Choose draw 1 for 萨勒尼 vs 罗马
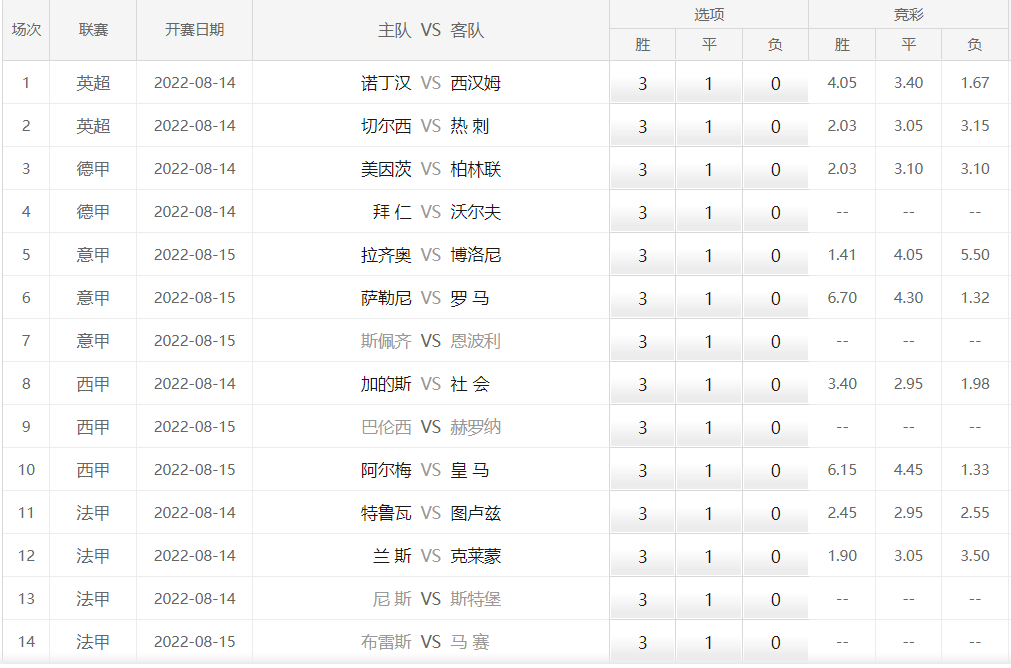The width and height of the screenshot is (1011, 668). coord(709,299)
